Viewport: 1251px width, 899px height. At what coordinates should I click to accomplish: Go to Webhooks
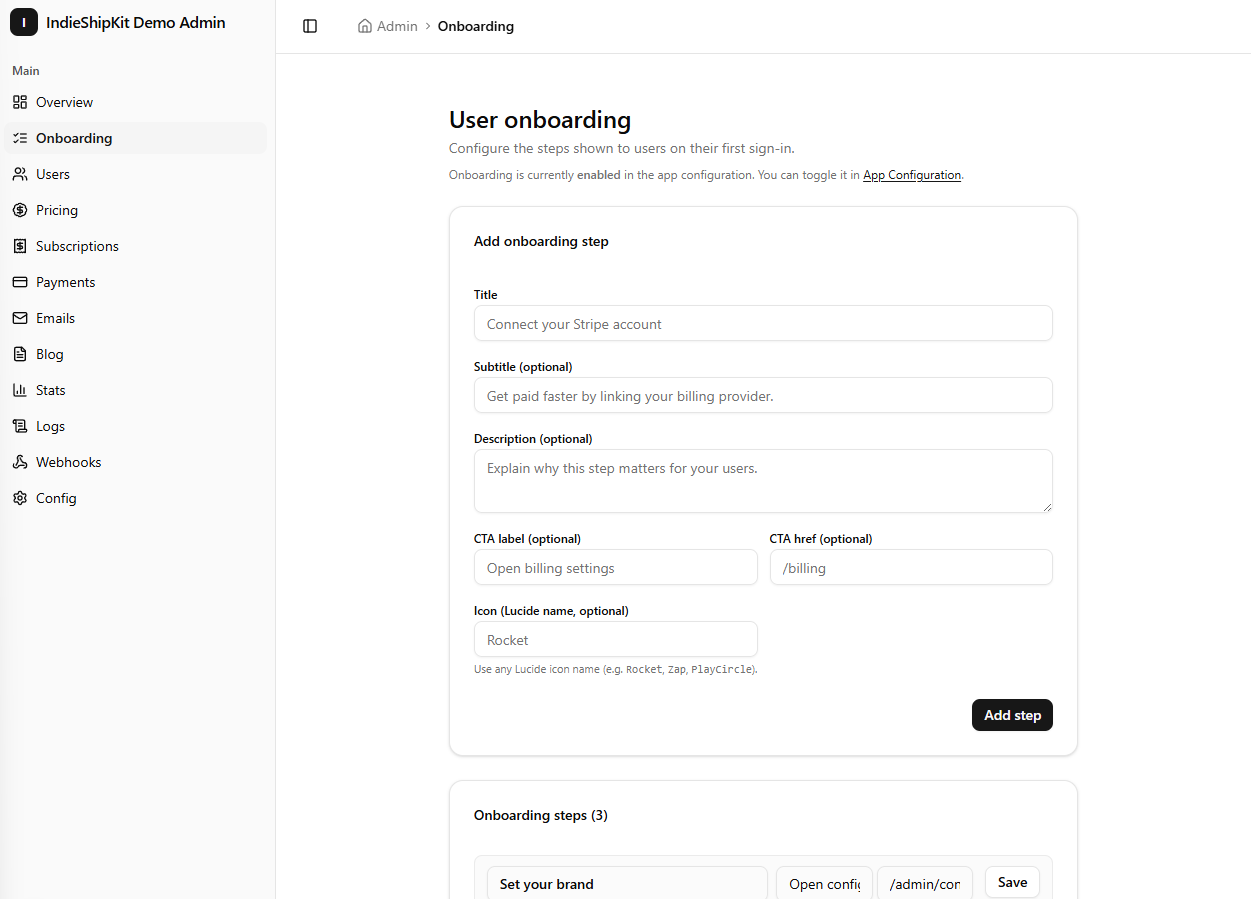(x=136, y=462)
